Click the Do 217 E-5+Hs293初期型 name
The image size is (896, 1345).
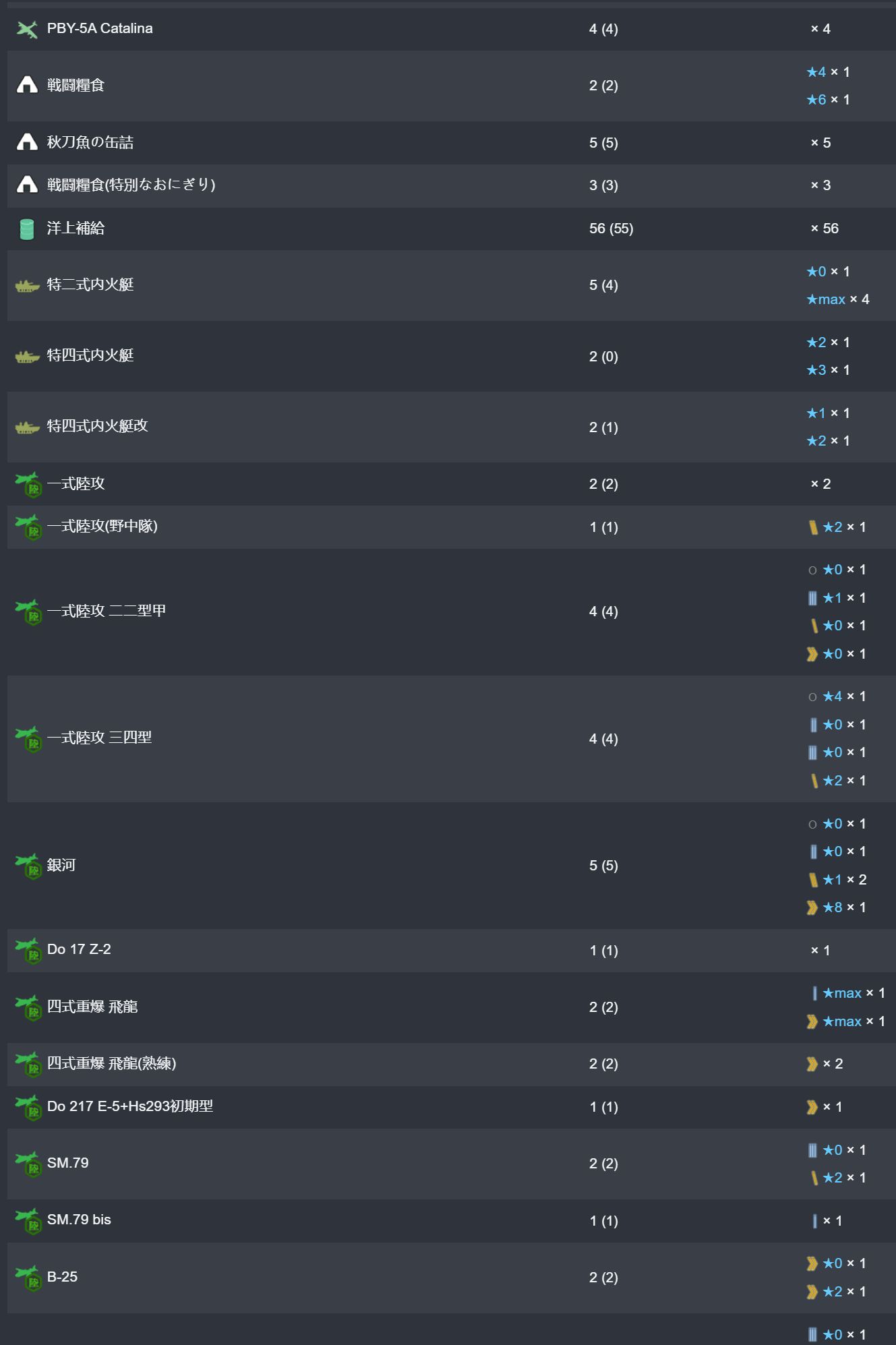[x=130, y=1106]
